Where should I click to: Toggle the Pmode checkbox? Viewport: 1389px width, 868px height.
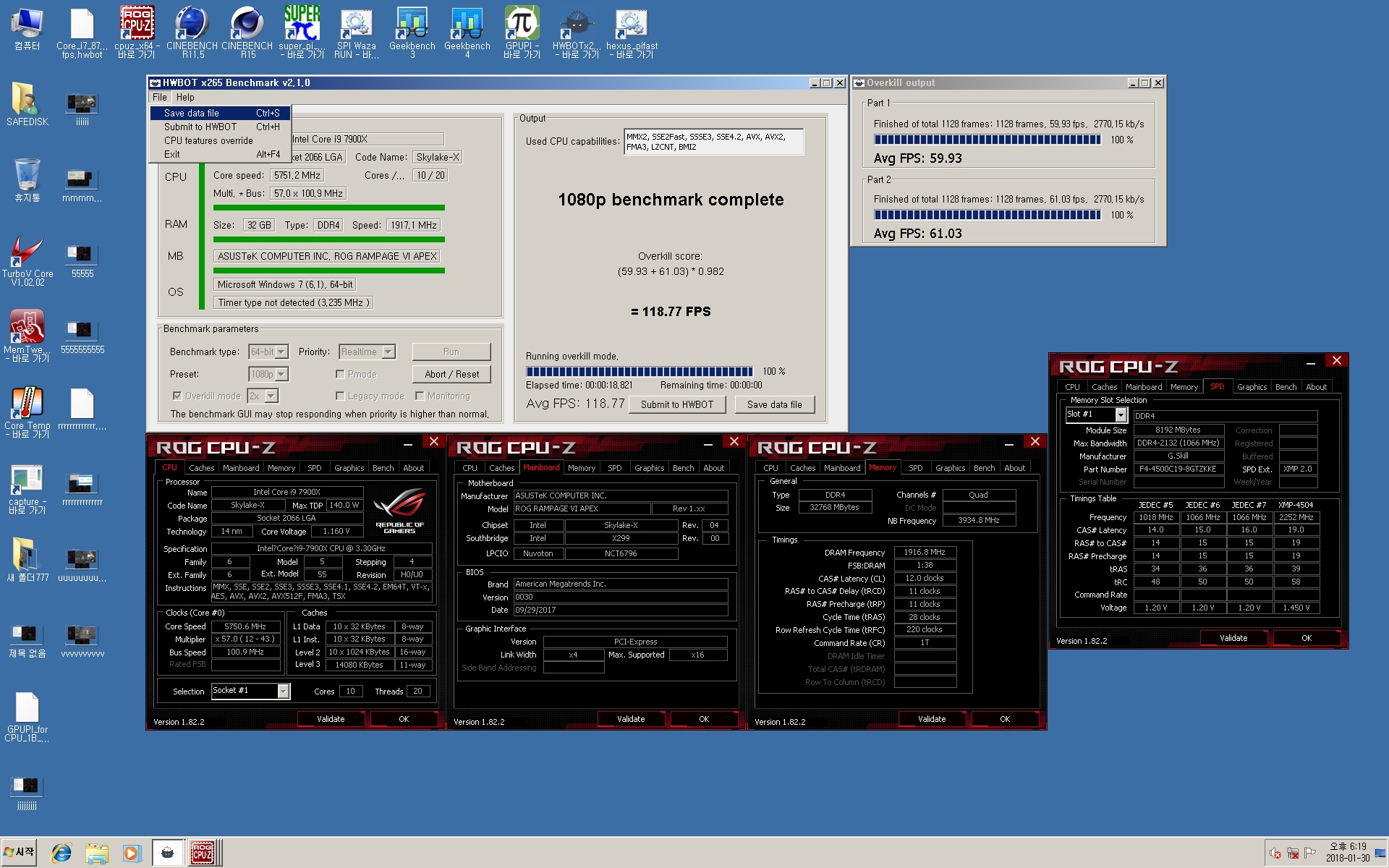[340, 374]
